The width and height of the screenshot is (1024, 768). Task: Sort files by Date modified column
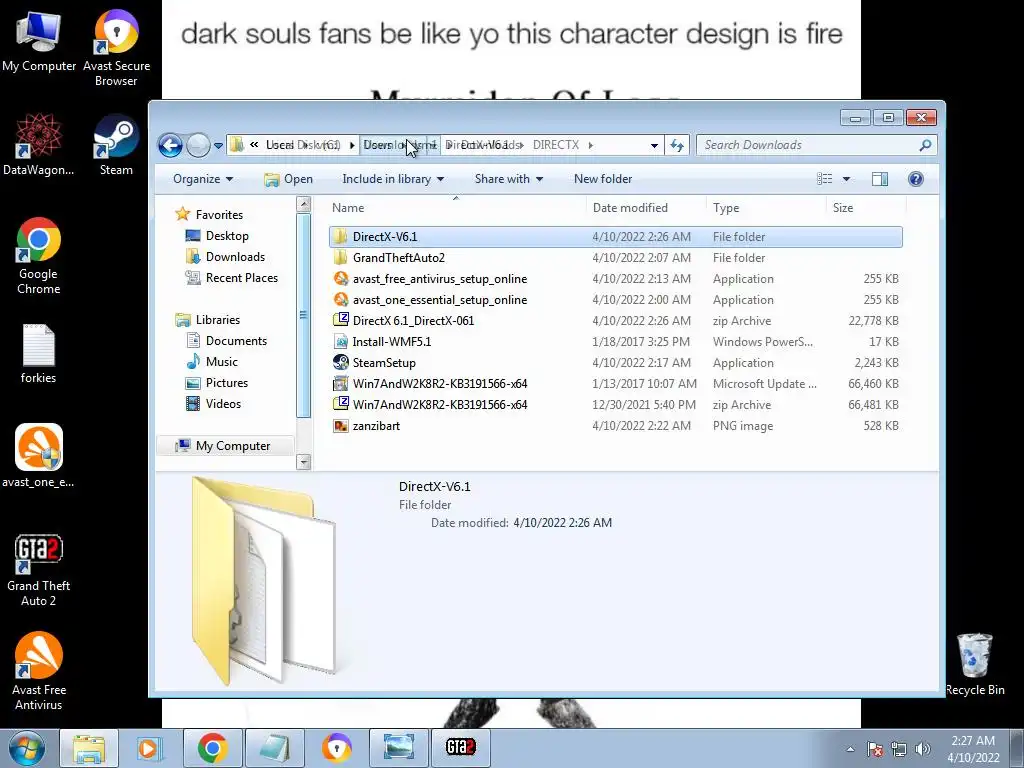646,208
